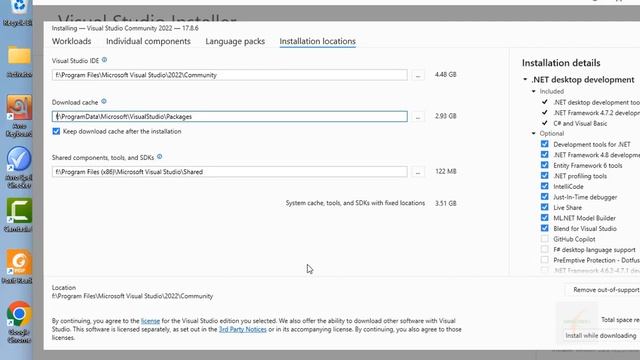Click the info icon next to Download cache
This screenshot has width=640, height=360.
[x=104, y=102]
